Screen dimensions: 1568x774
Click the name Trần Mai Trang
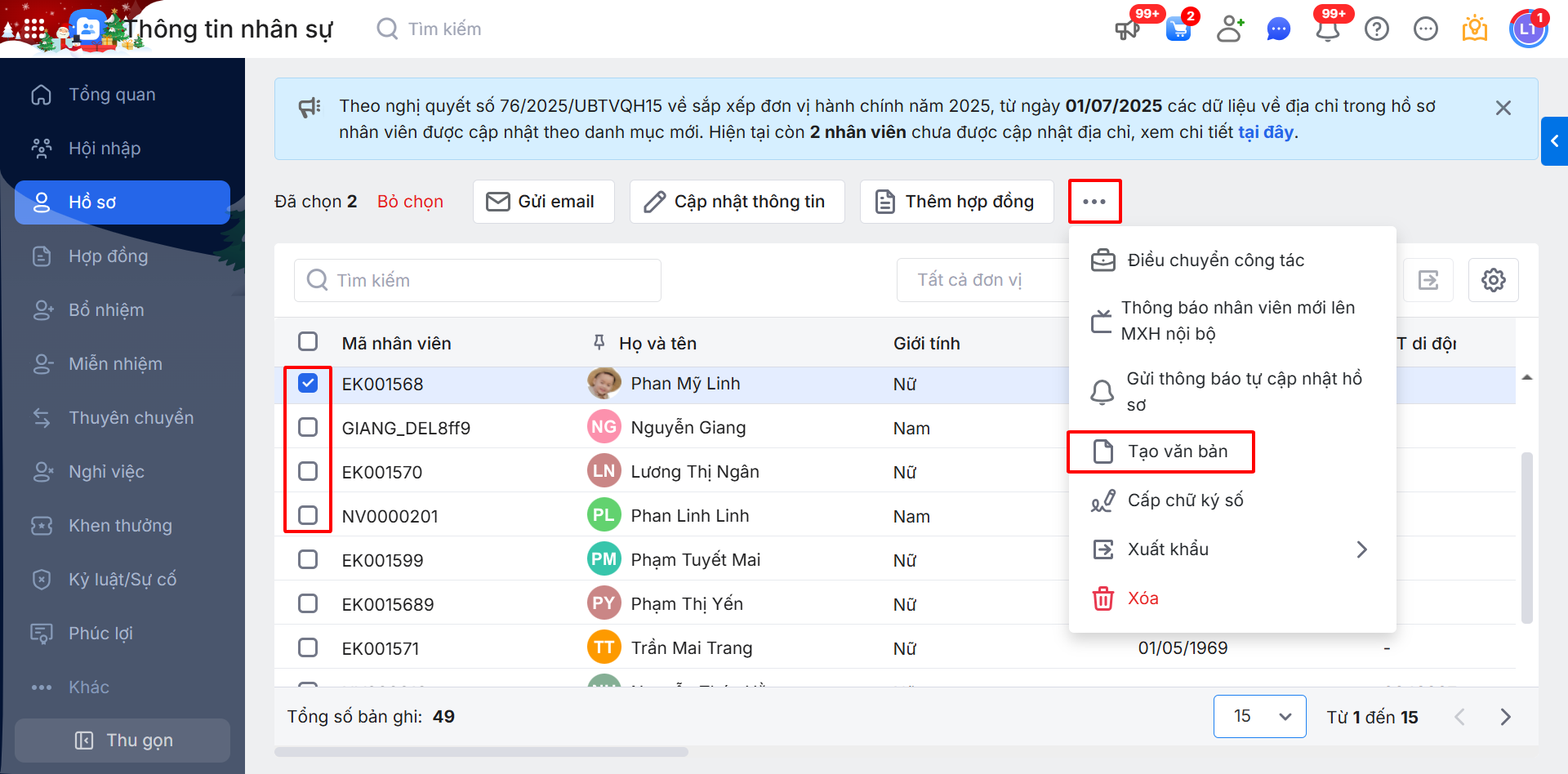692,648
